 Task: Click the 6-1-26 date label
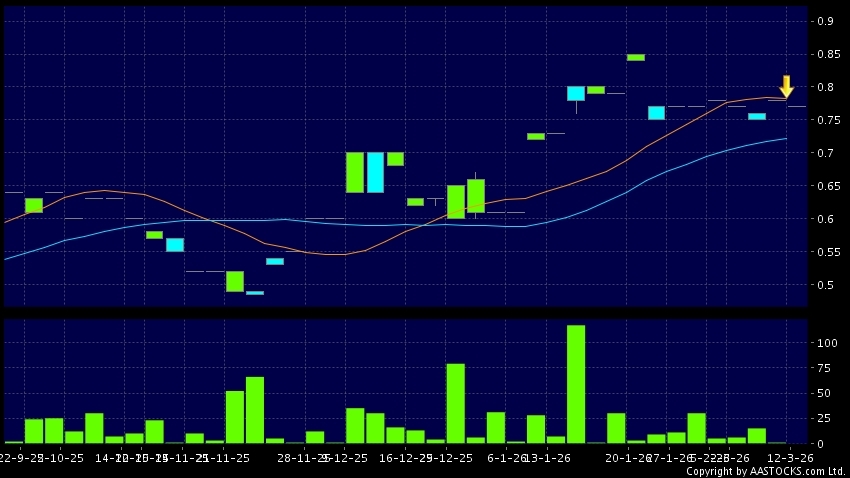pyautogui.click(x=506, y=457)
